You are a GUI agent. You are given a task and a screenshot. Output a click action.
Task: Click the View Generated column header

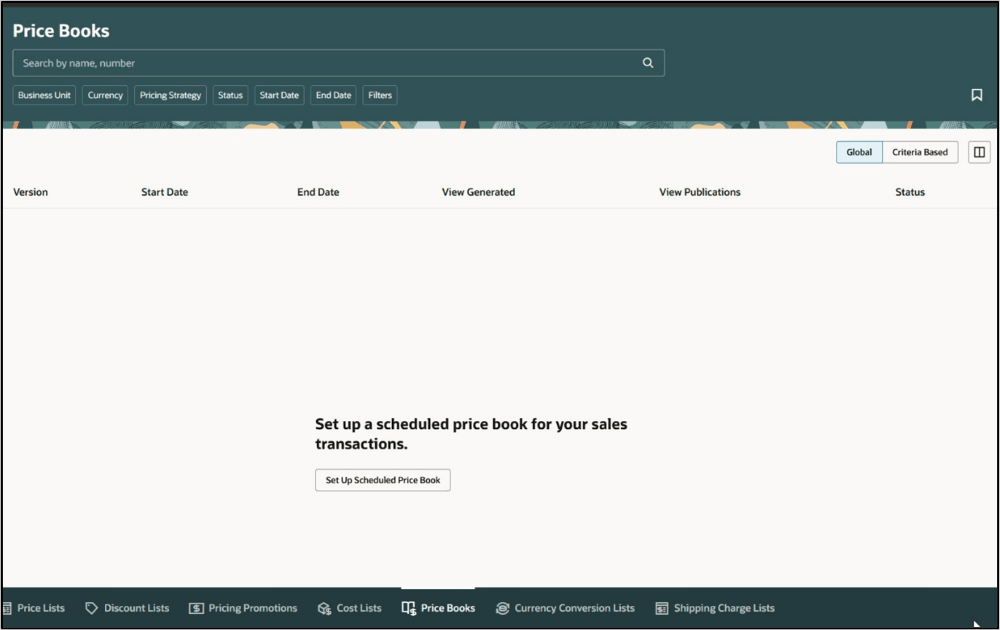click(x=478, y=192)
